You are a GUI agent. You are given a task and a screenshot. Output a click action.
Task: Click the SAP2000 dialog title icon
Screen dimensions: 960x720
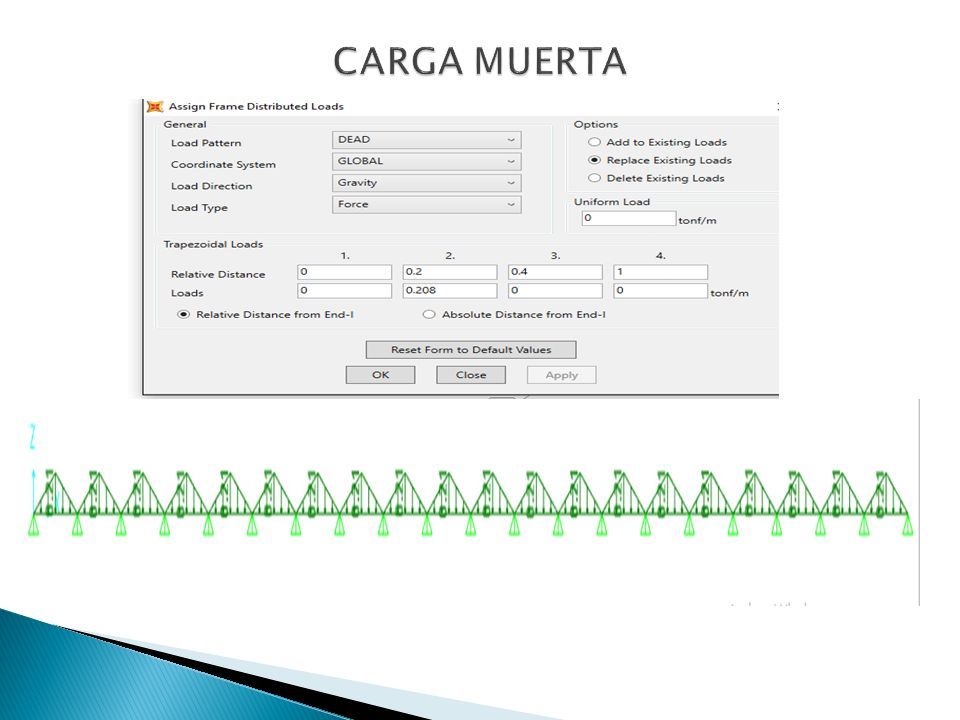(x=155, y=107)
